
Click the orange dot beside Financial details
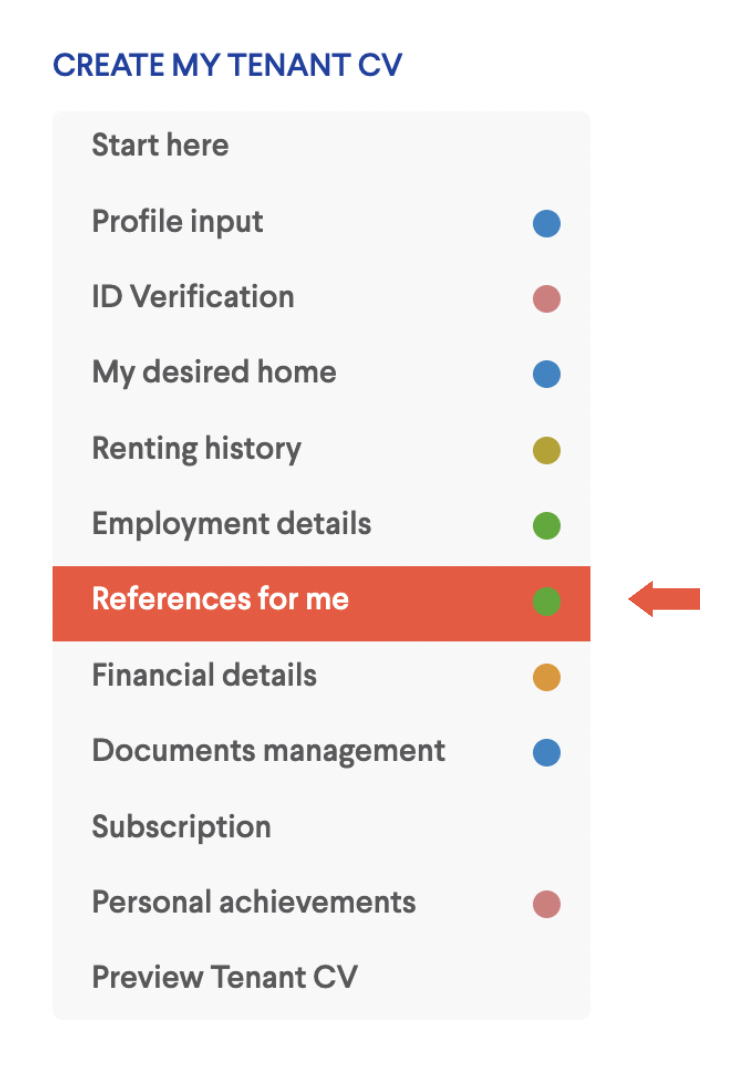(546, 677)
